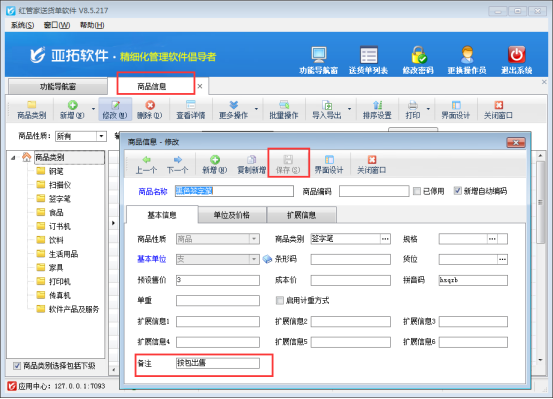The image size is (553, 399).
Task: Open the 系统(S) menu
Action: pos(22,25)
